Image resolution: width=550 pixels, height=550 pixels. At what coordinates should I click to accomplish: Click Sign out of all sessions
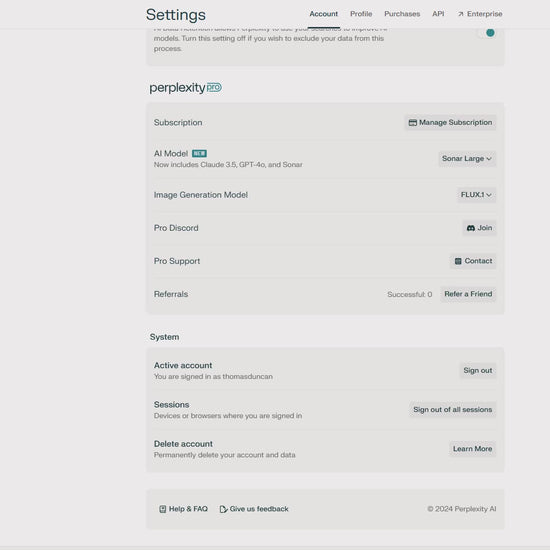click(452, 410)
